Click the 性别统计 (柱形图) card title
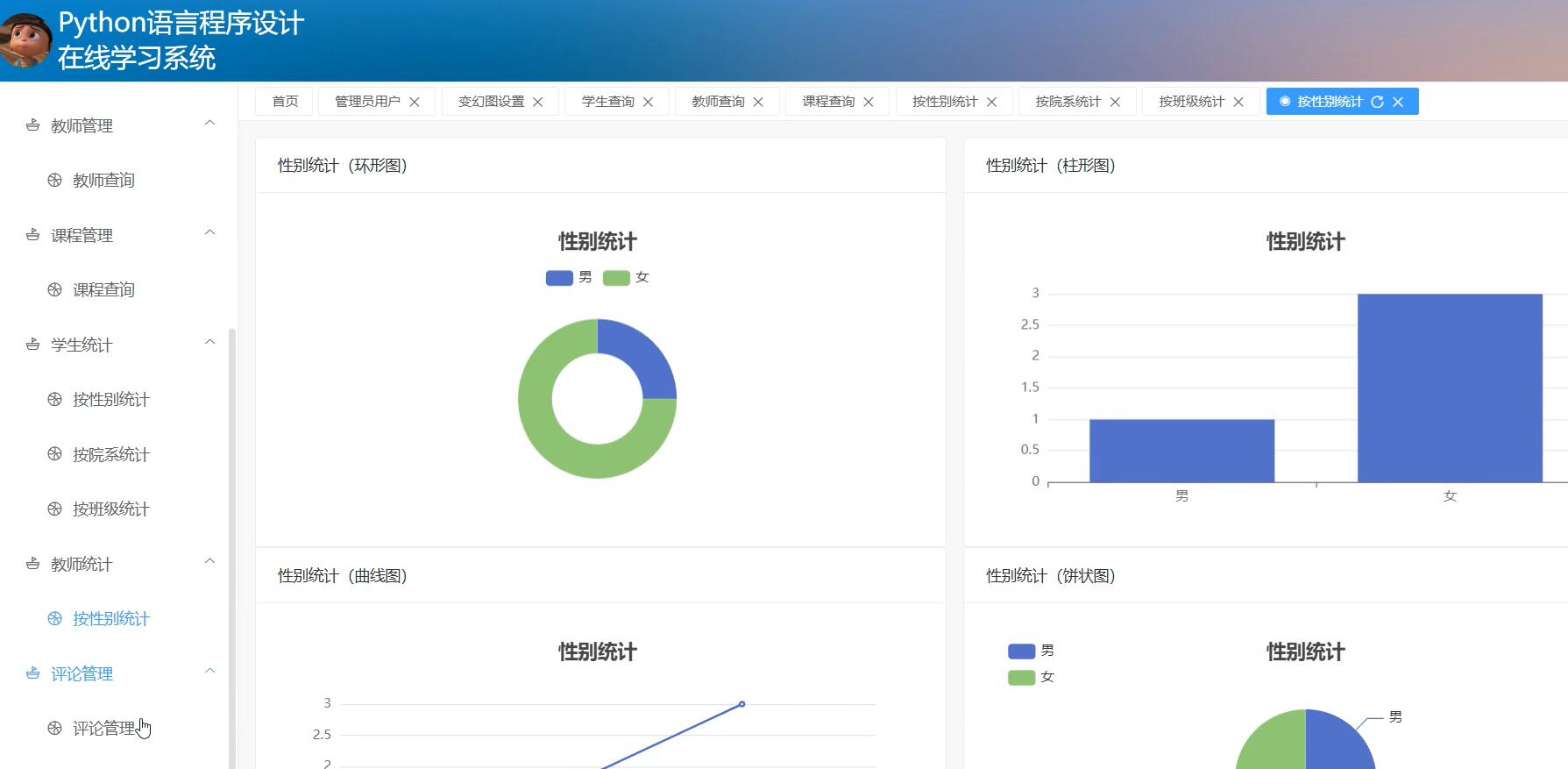The image size is (1568, 769). tap(1051, 166)
